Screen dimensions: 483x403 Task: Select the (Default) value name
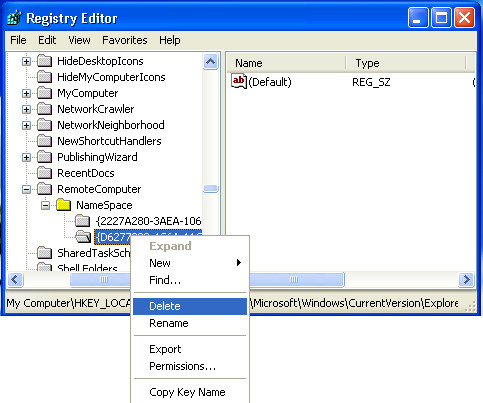[270, 82]
